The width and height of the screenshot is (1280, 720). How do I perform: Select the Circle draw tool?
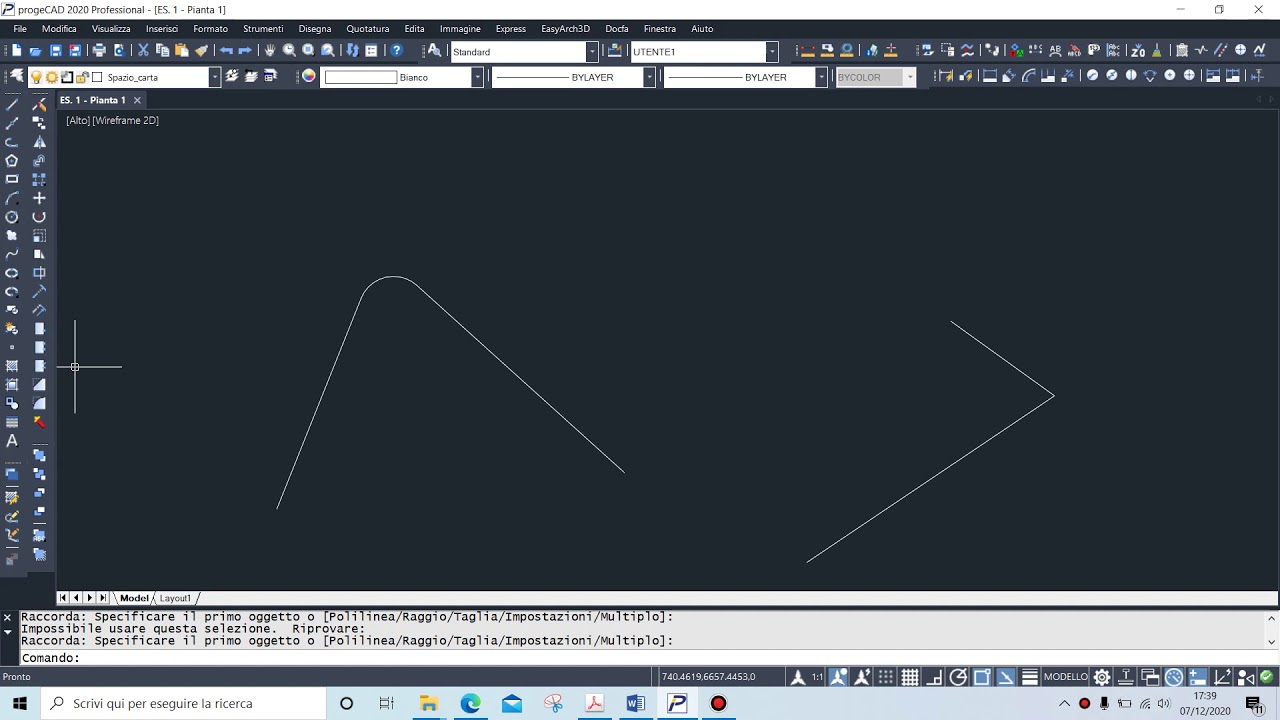[x=12, y=217]
